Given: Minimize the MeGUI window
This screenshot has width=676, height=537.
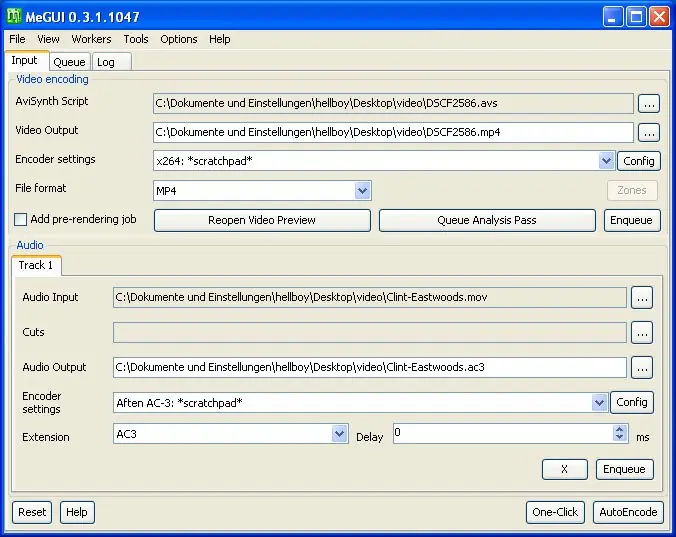Looking at the screenshot, I should [x=613, y=17].
